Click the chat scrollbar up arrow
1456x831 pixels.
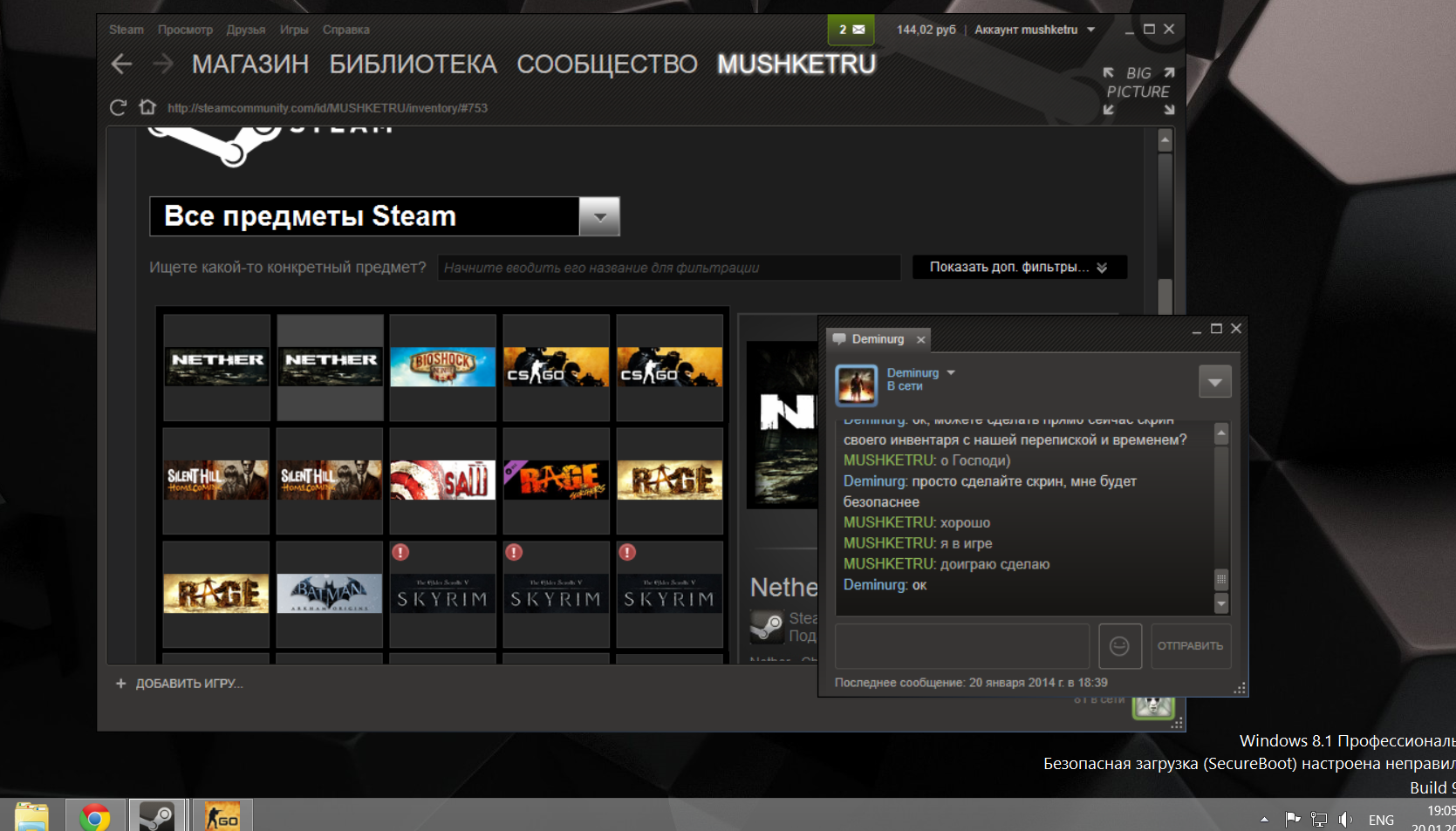(x=1221, y=433)
